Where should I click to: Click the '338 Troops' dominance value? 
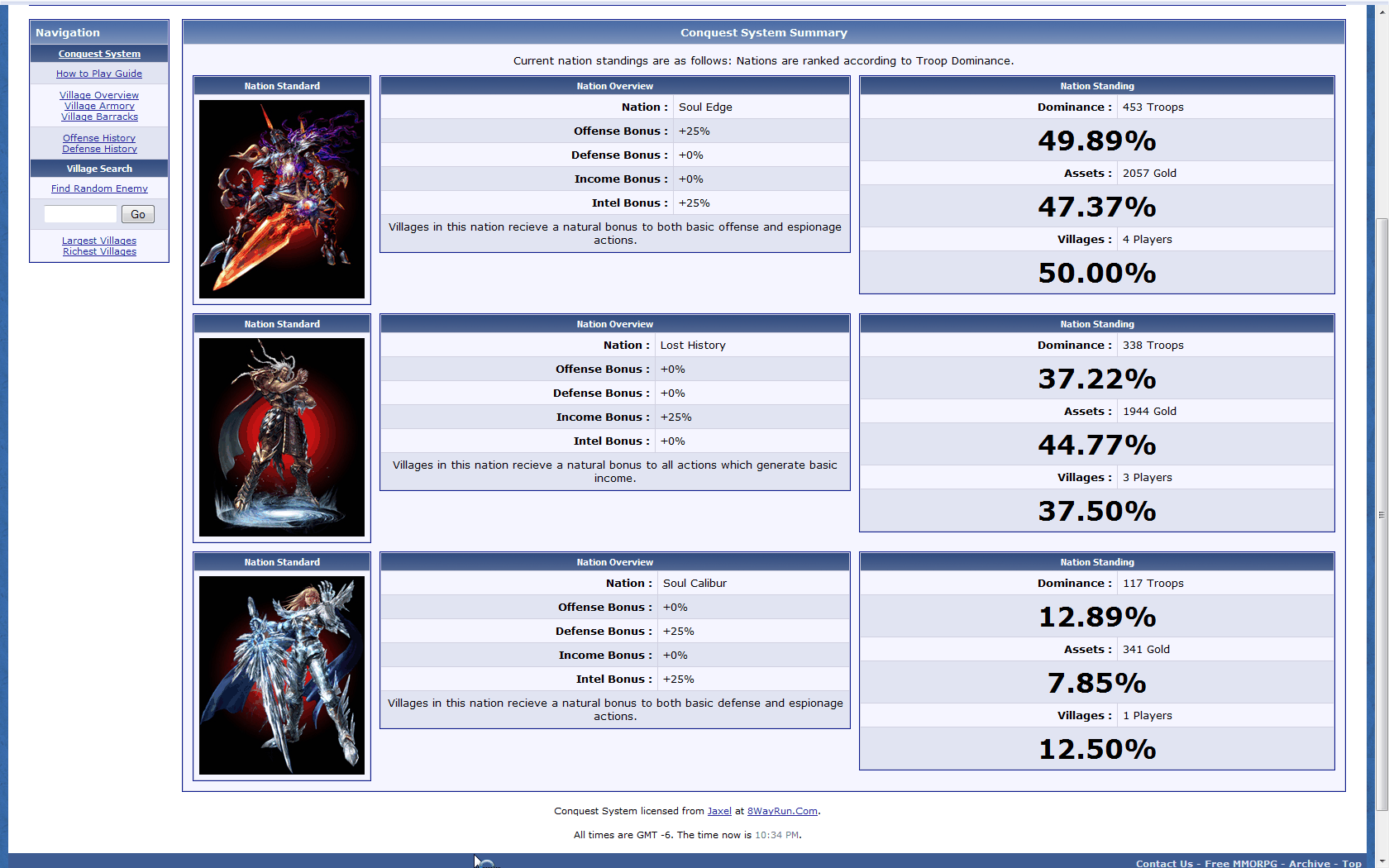pos(1153,345)
